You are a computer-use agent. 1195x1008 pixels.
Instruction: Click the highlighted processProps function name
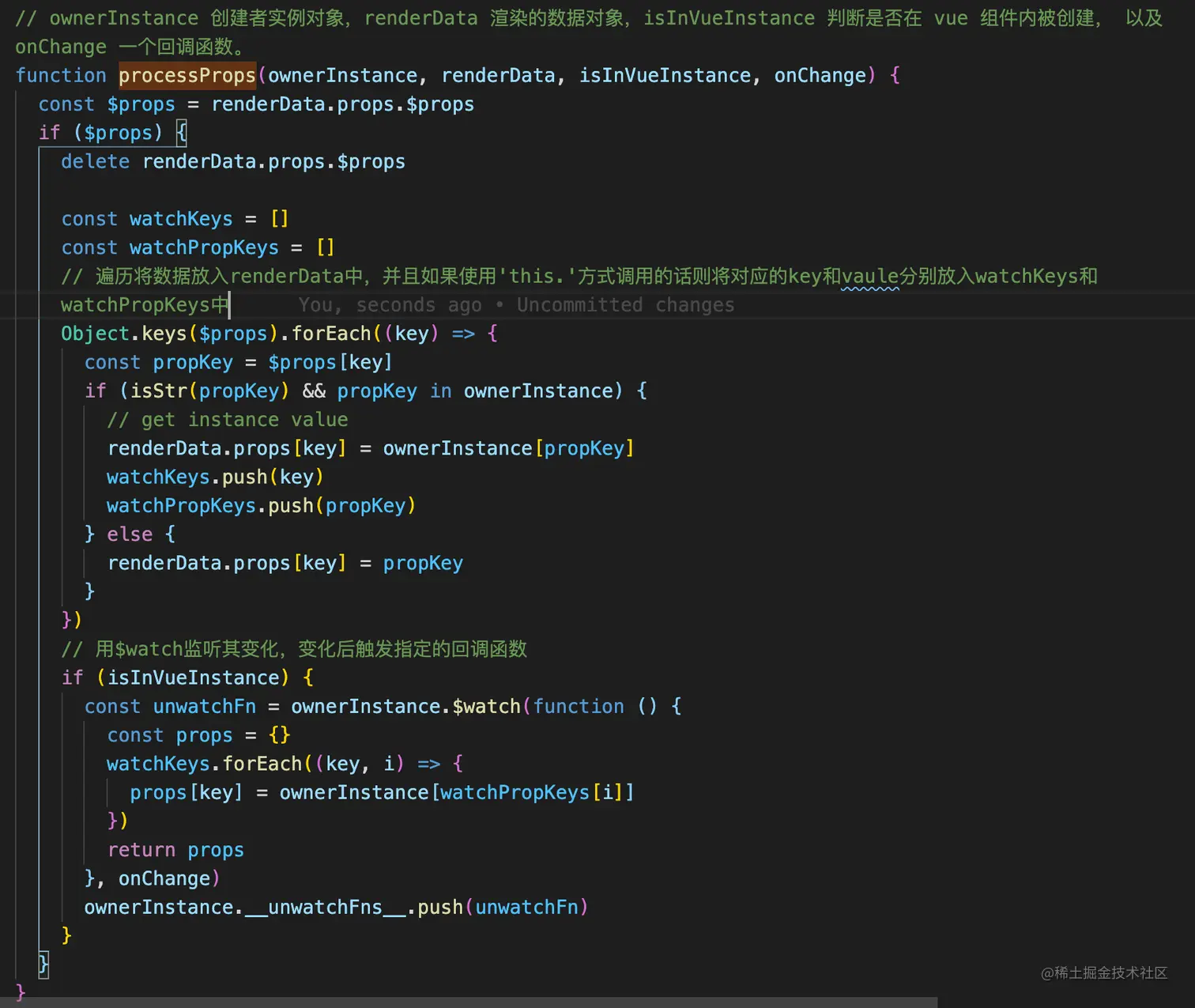coord(187,76)
